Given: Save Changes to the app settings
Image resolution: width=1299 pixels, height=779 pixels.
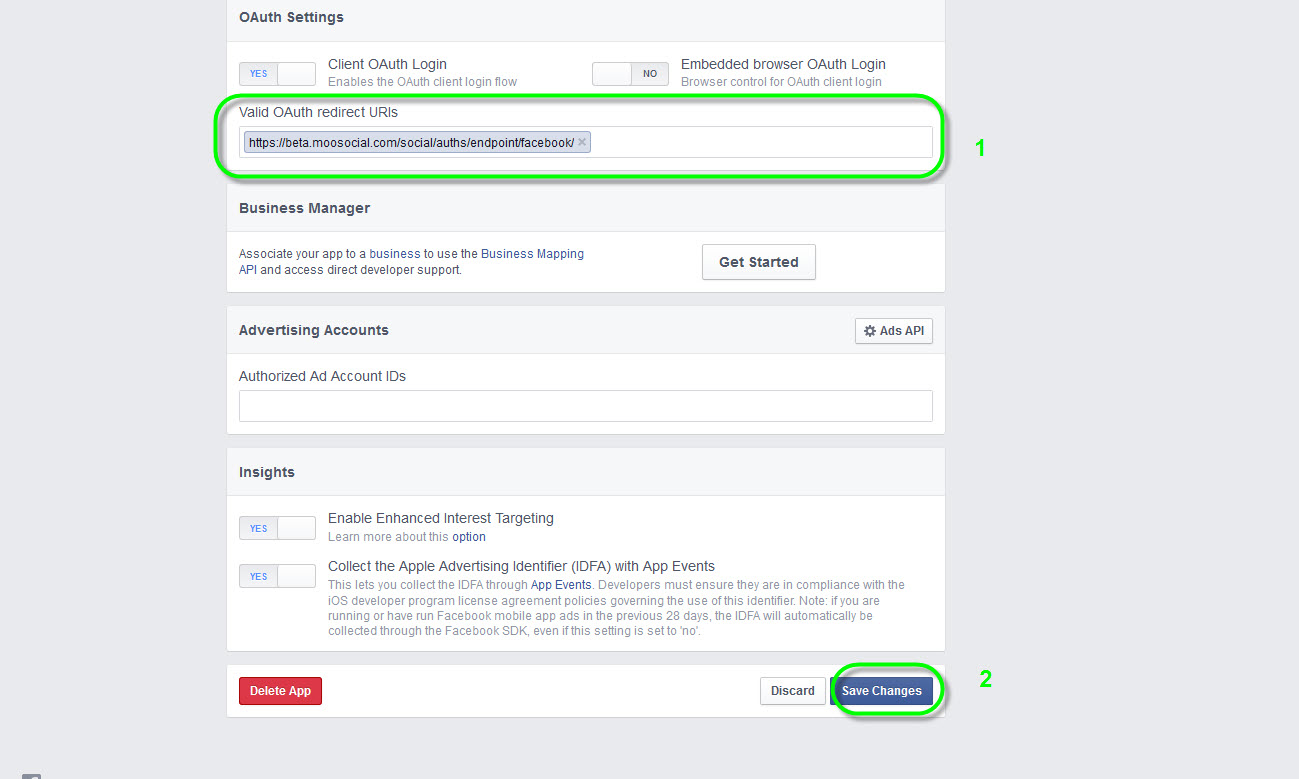Looking at the screenshot, I should [x=881, y=691].
